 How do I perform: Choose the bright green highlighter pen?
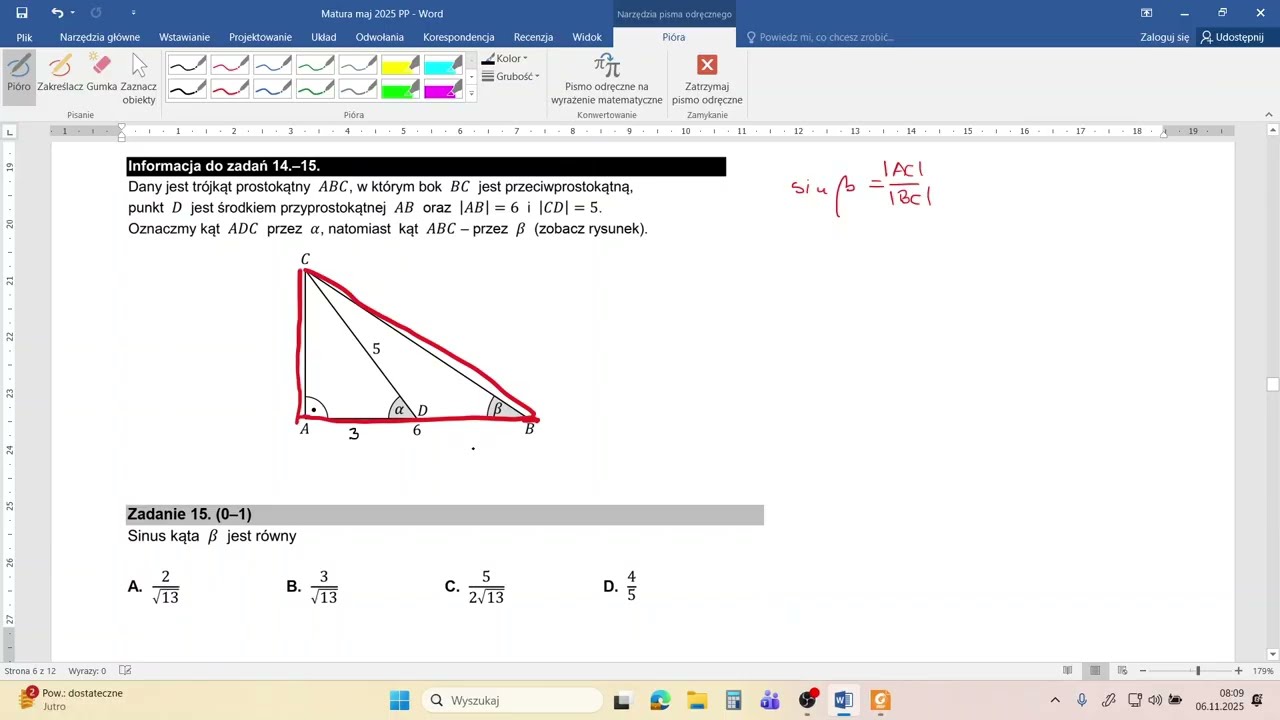click(x=400, y=90)
